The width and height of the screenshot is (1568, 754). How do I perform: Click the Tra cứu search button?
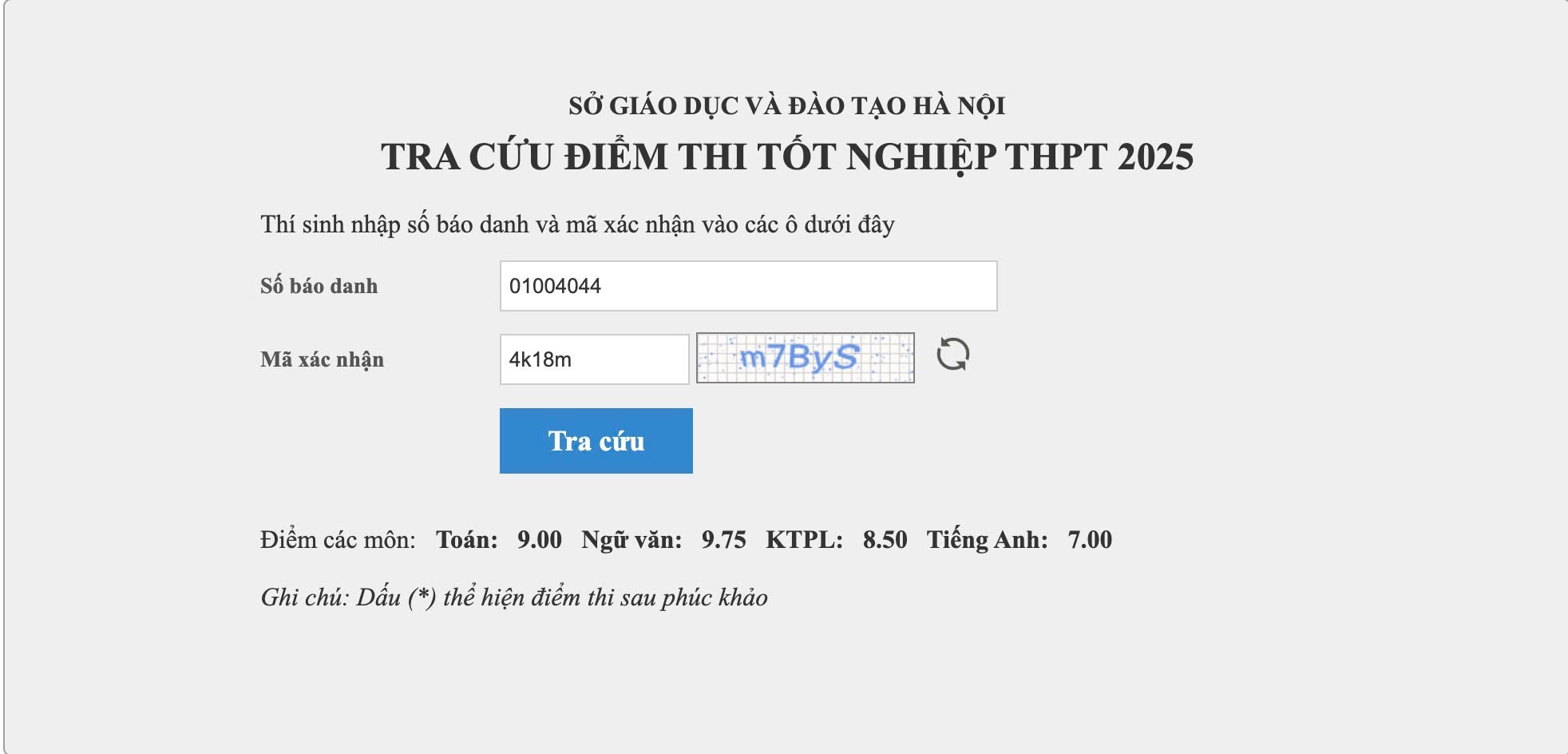pos(596,441)
